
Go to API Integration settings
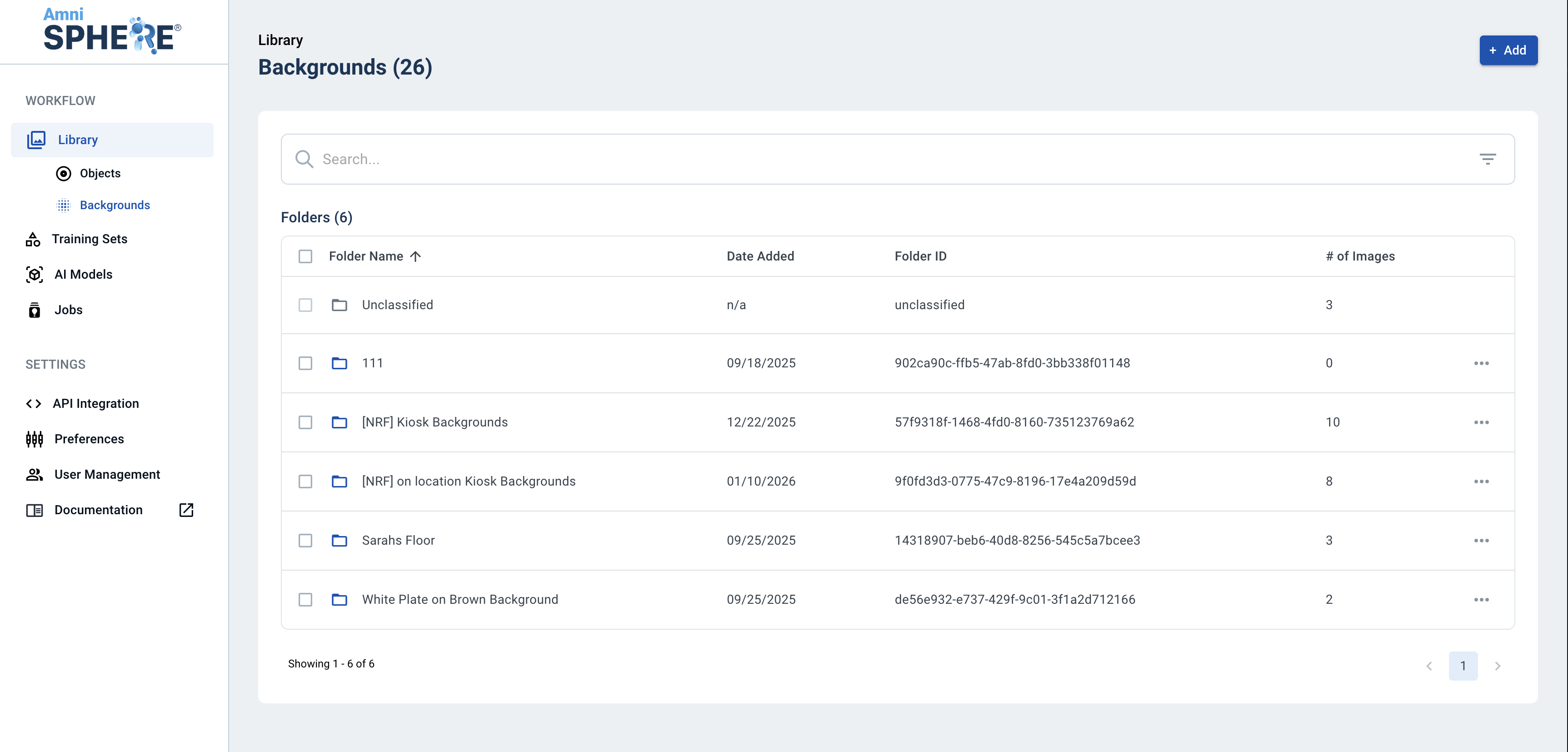(95, 404)
